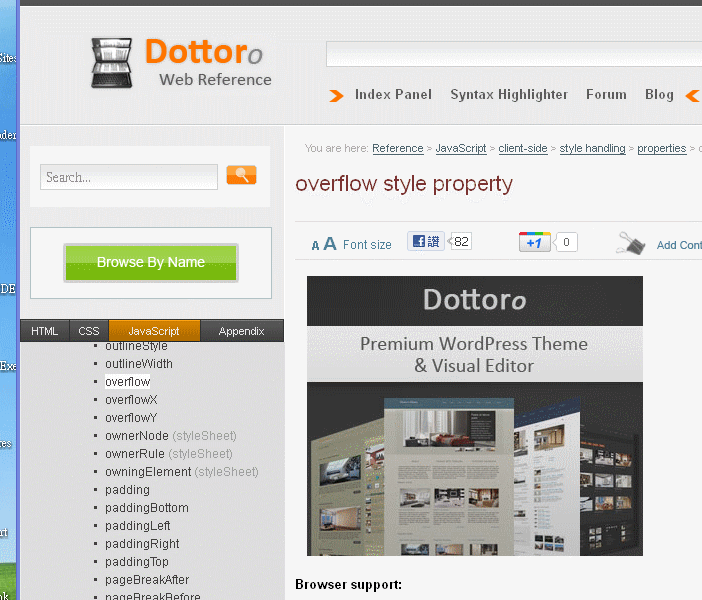Select the small A font size icon
Screen dimensions: 702x600
click(315, 245)
